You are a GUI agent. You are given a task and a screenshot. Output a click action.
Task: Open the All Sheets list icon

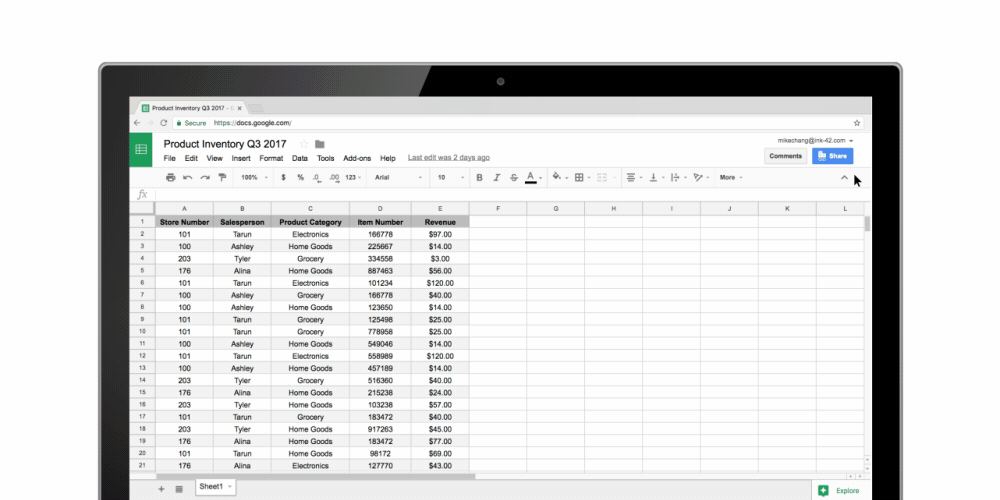point(179,488)
